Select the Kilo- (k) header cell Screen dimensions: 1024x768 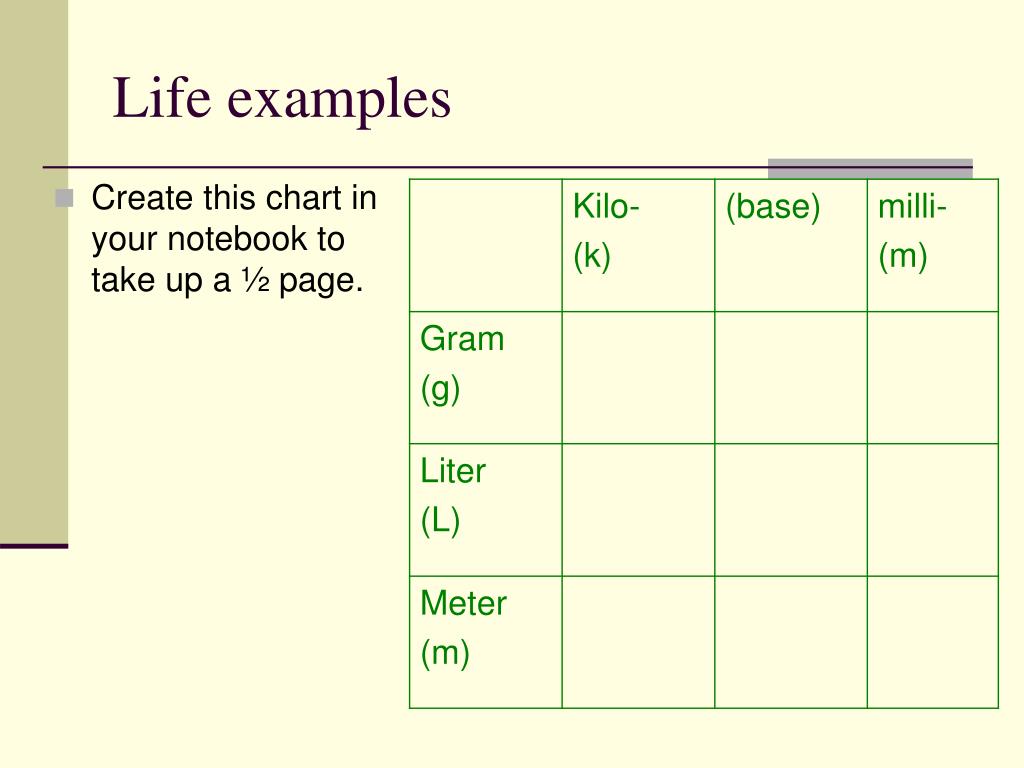[x=638, y=245]
